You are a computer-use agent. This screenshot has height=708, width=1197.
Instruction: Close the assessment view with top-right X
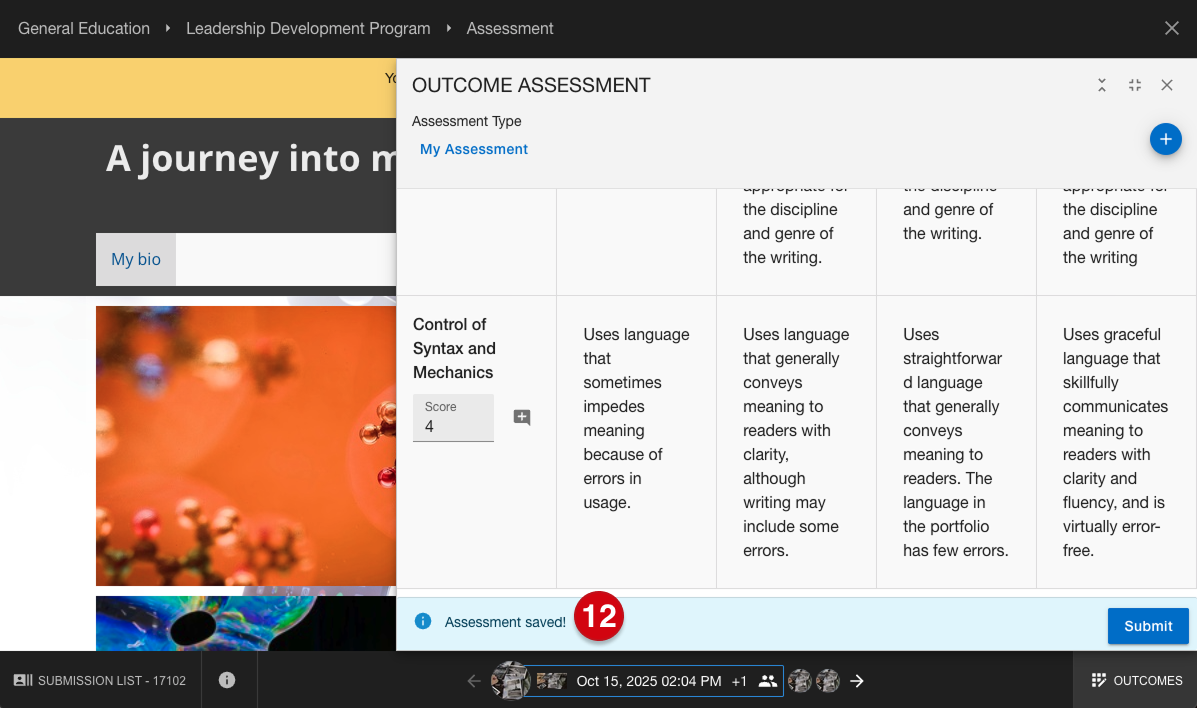pos(1172,28)
